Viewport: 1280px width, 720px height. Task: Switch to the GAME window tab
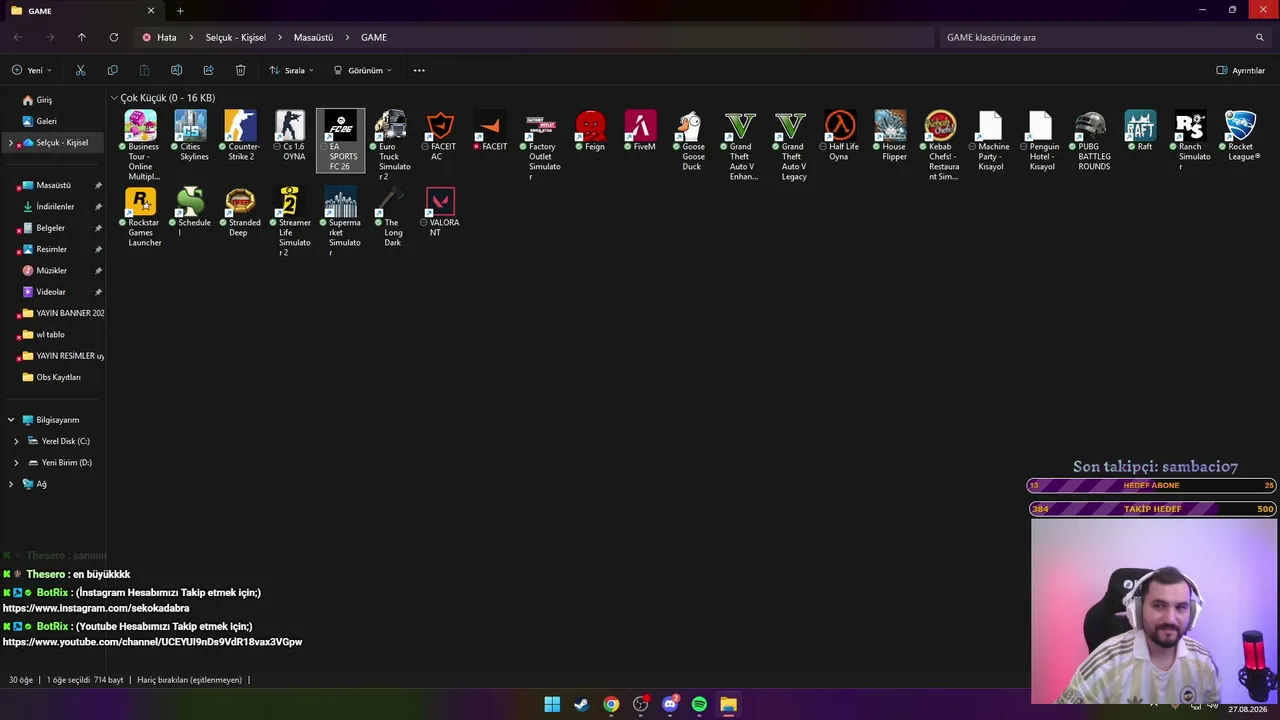point(83,11)
